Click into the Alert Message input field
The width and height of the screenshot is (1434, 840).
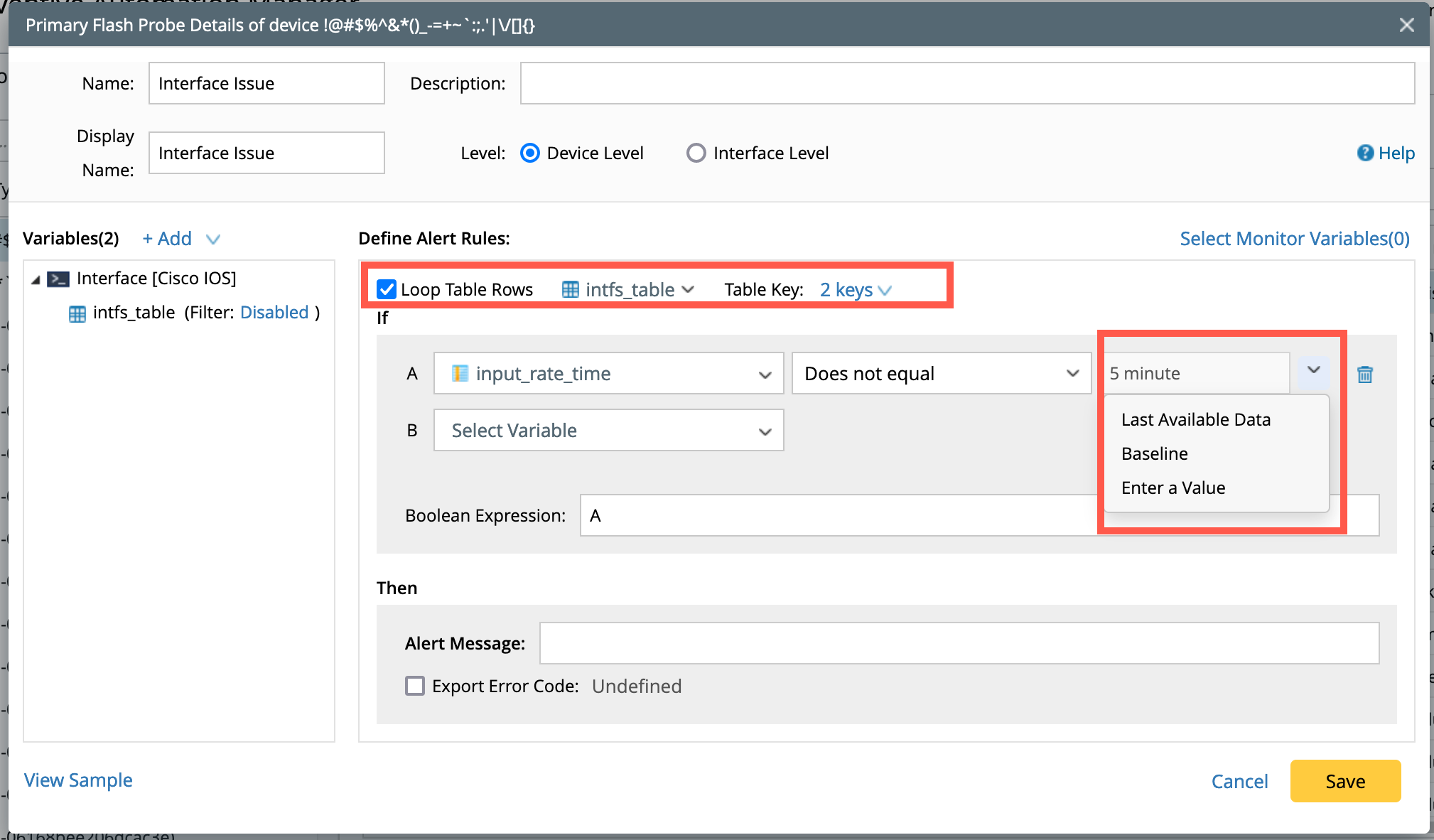[x=959, y=643]
